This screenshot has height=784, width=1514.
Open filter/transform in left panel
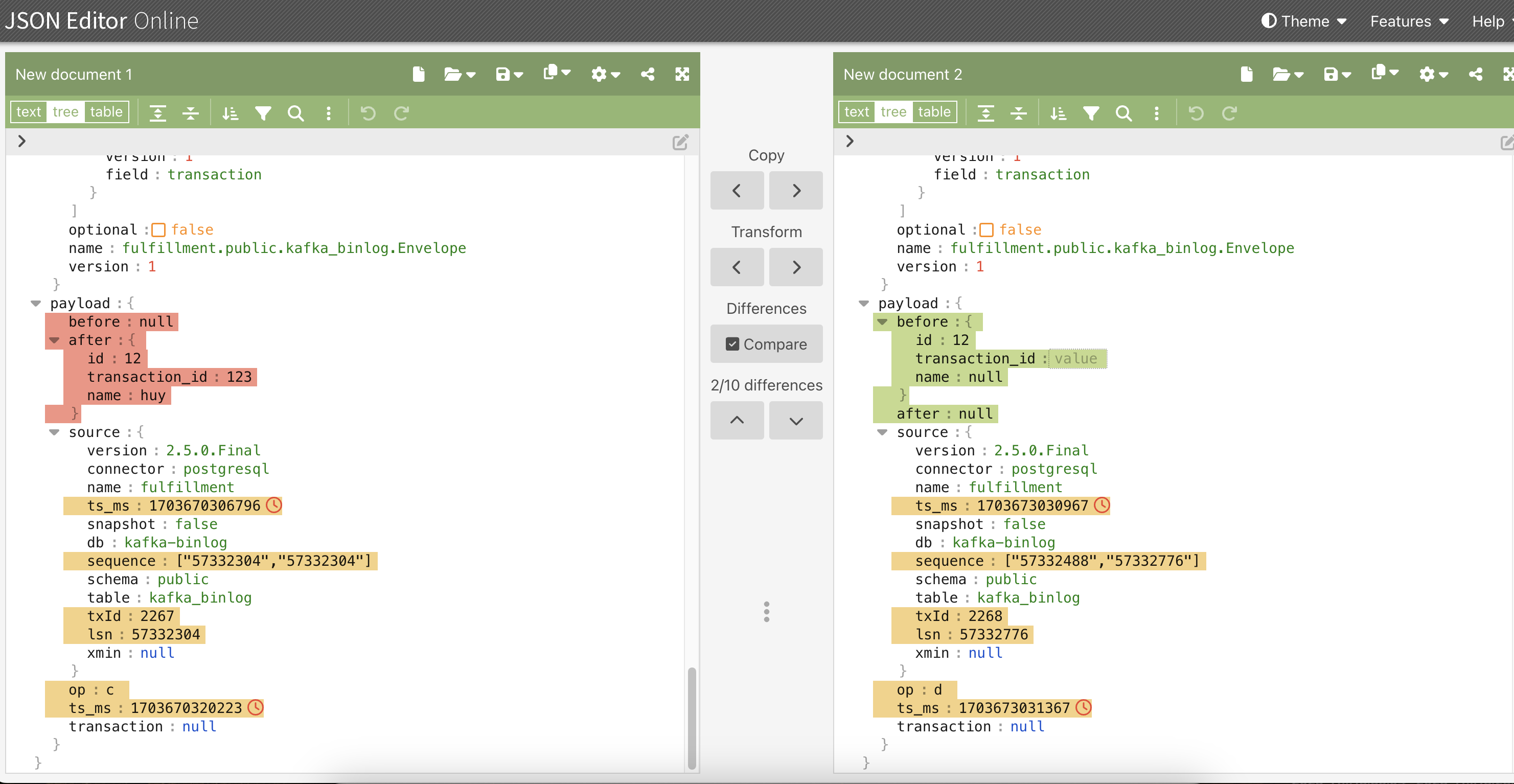pos(263,113)
